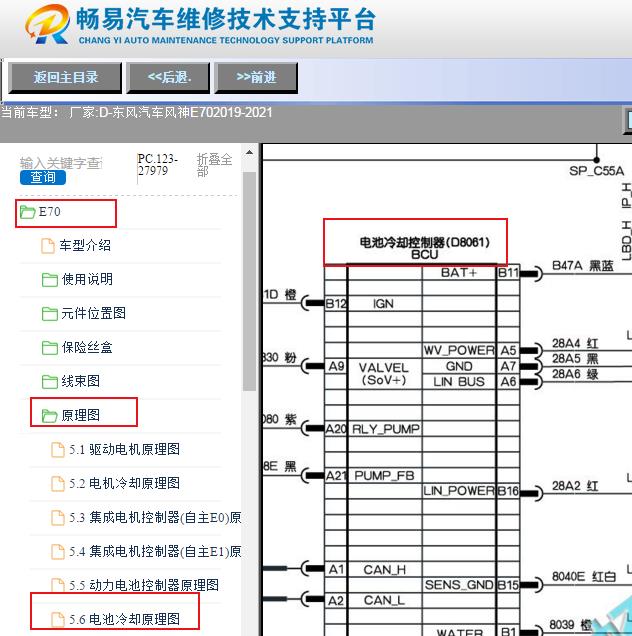Open 5.5 动力电池控制器原理图
632x636 pixels.
coord(144,585)
